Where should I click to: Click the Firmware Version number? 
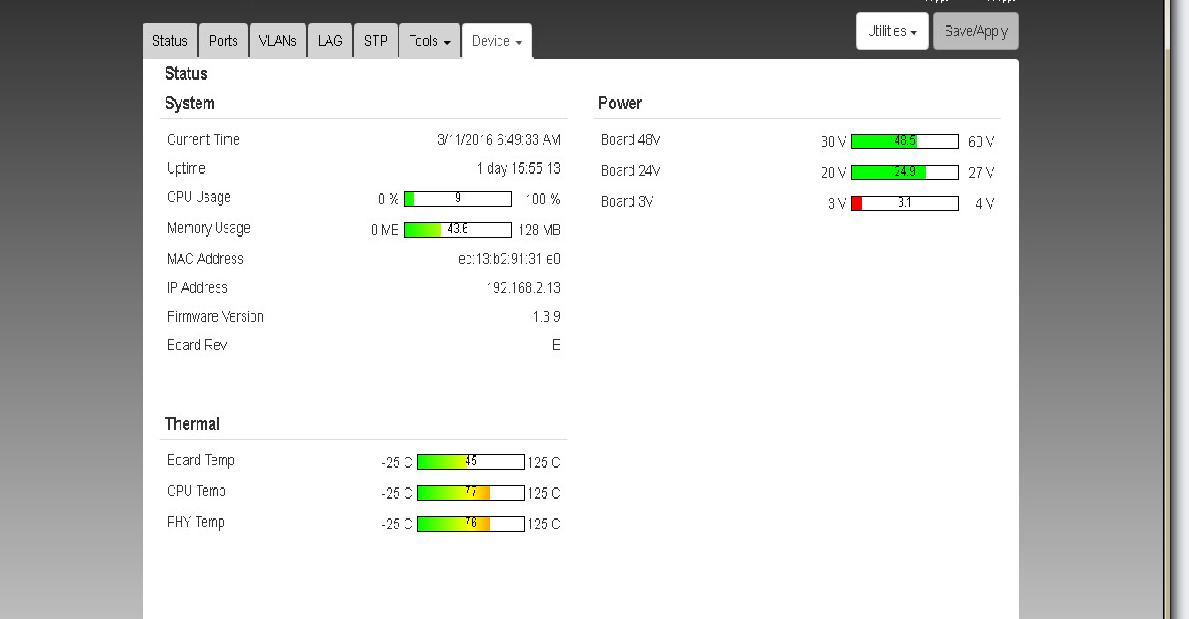(546, 317)
